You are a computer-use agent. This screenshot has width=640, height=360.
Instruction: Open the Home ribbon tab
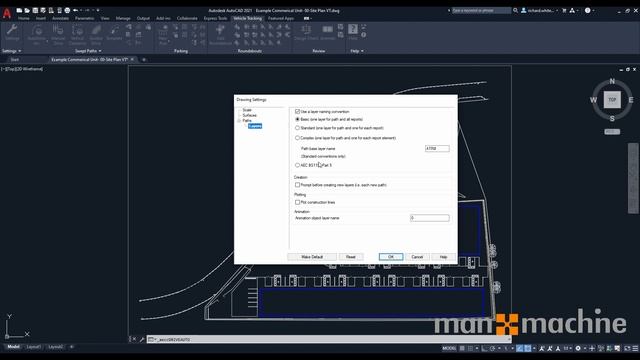pyautogui.click(x=24, y=18)
